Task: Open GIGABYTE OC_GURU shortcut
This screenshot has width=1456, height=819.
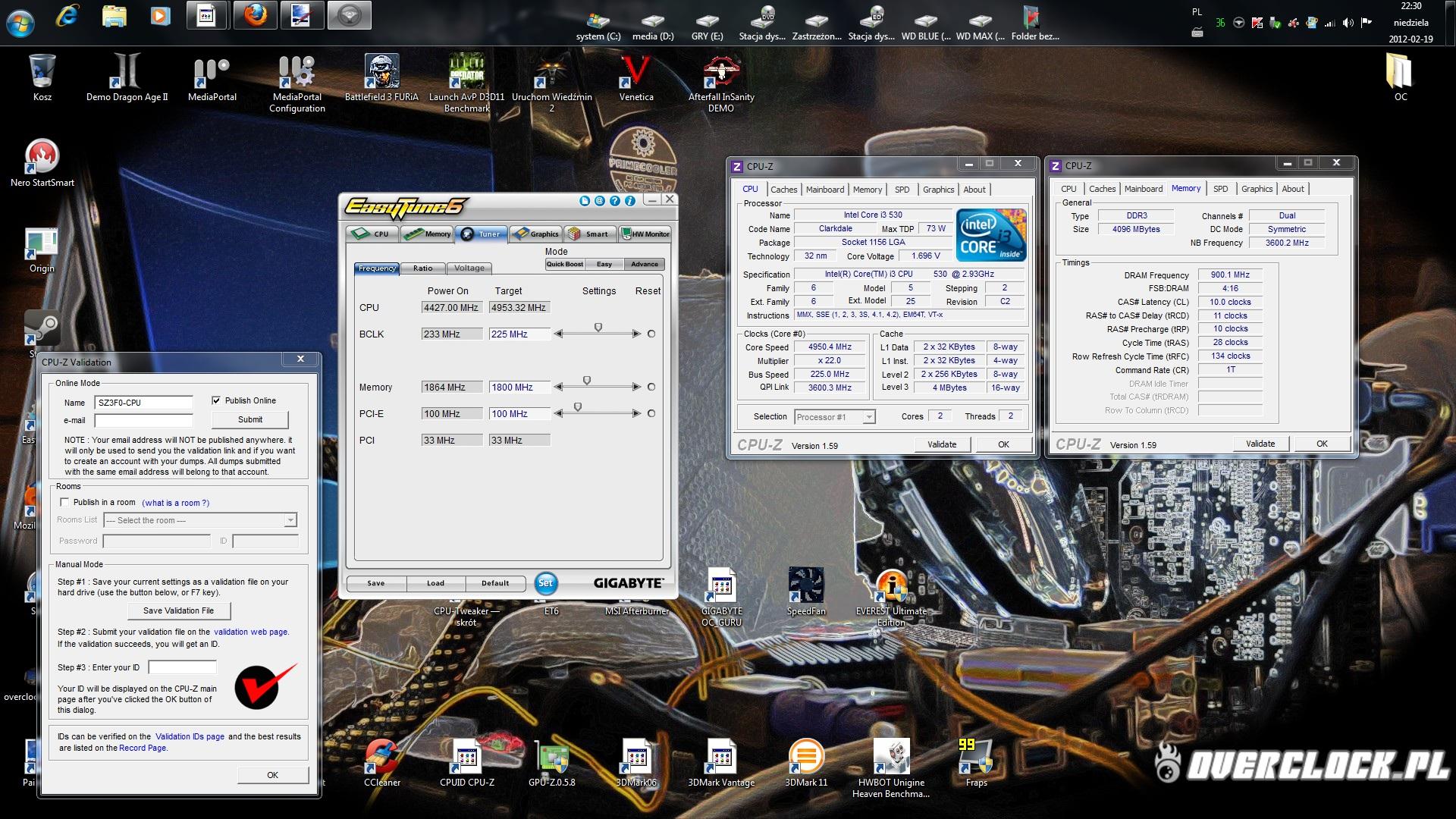Action: [x=721, y=598]
